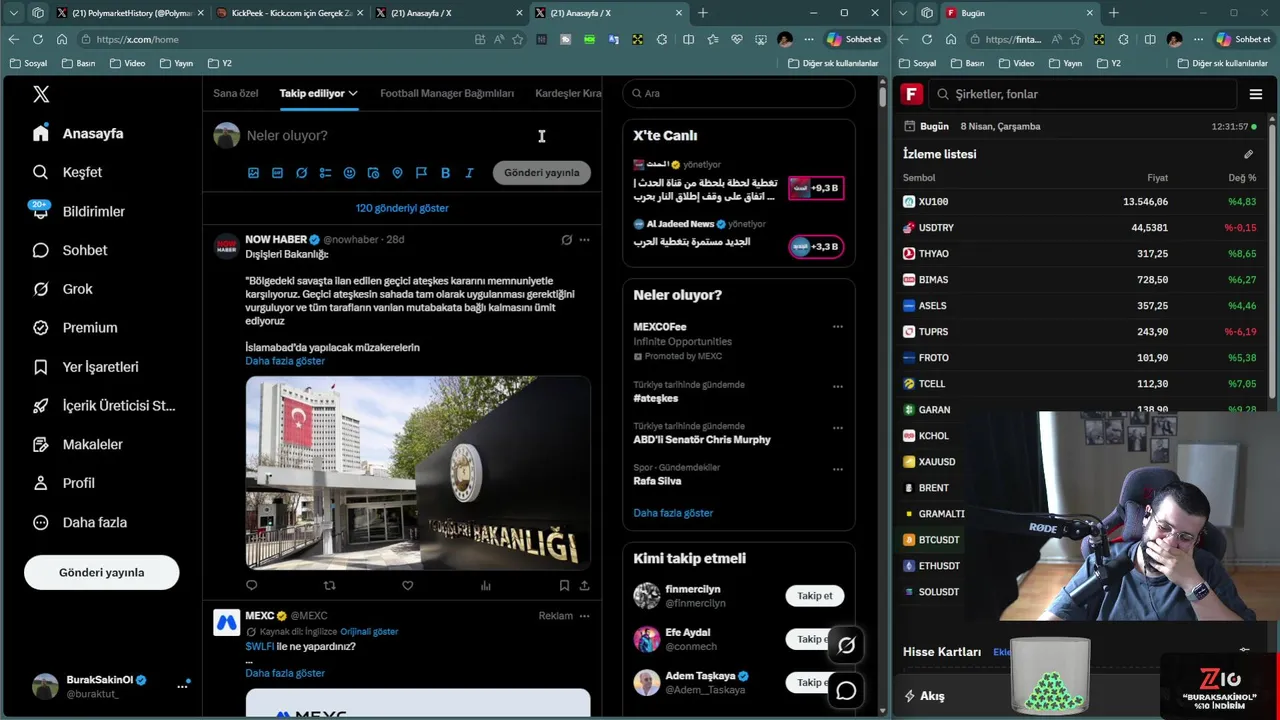Click the X search box Ara
The width and height of the screenshot is (1280, 720).
(739, 93)
